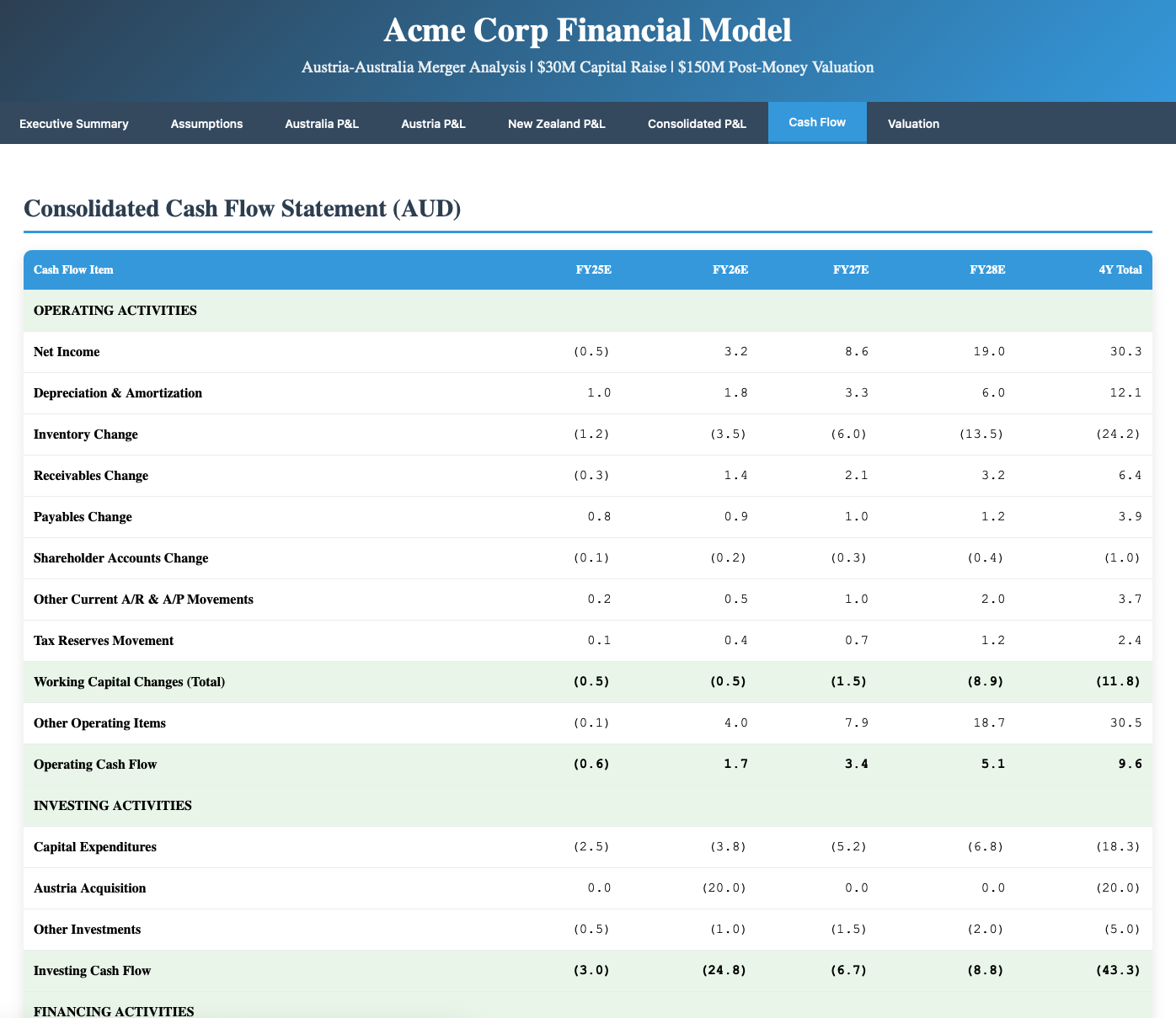Open the Austria P&L tab
Screen dimensions: 1176x1018
pos(433,123)
